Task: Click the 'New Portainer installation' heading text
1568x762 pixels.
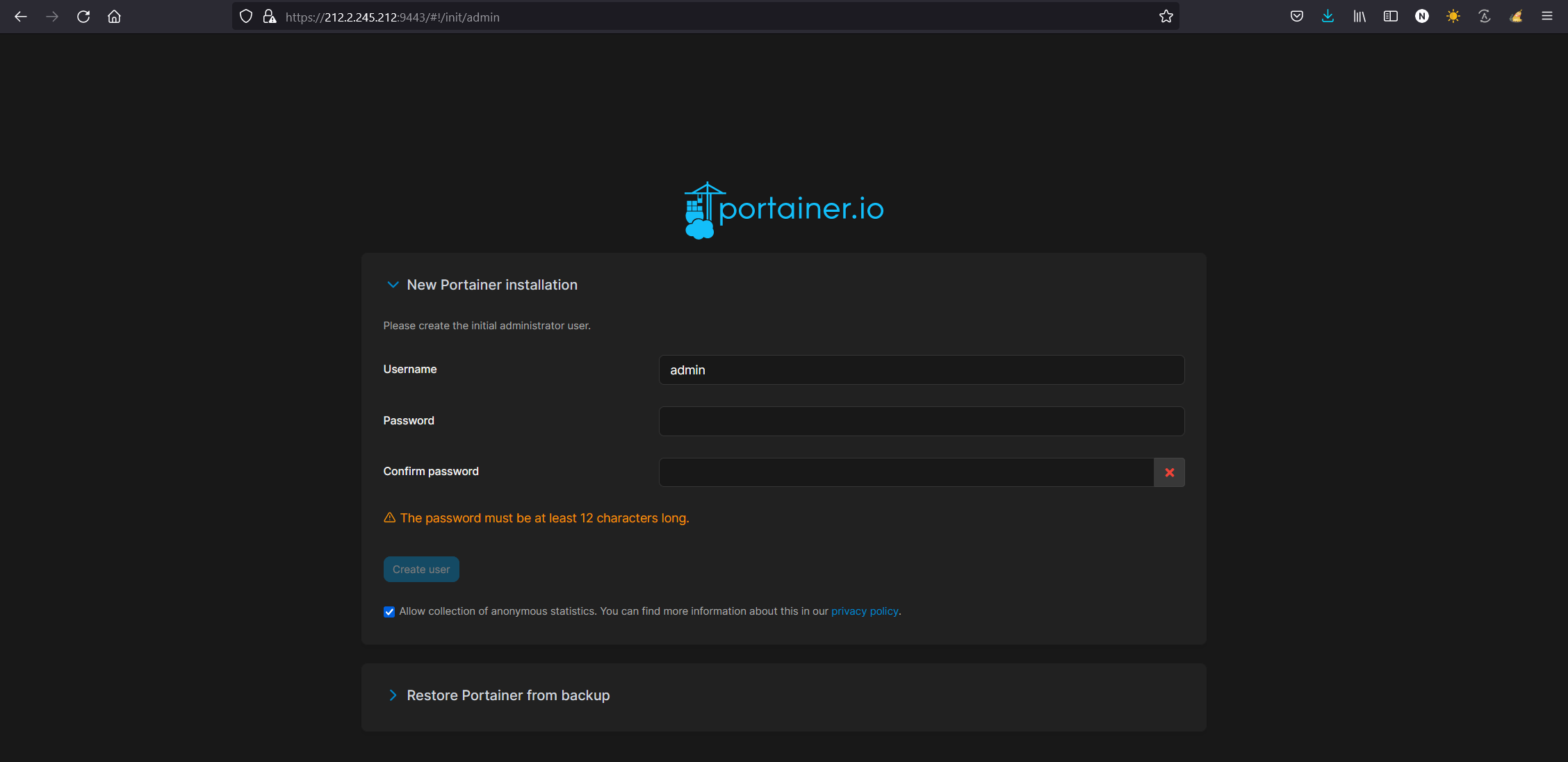Action: (x=492, y=285)
